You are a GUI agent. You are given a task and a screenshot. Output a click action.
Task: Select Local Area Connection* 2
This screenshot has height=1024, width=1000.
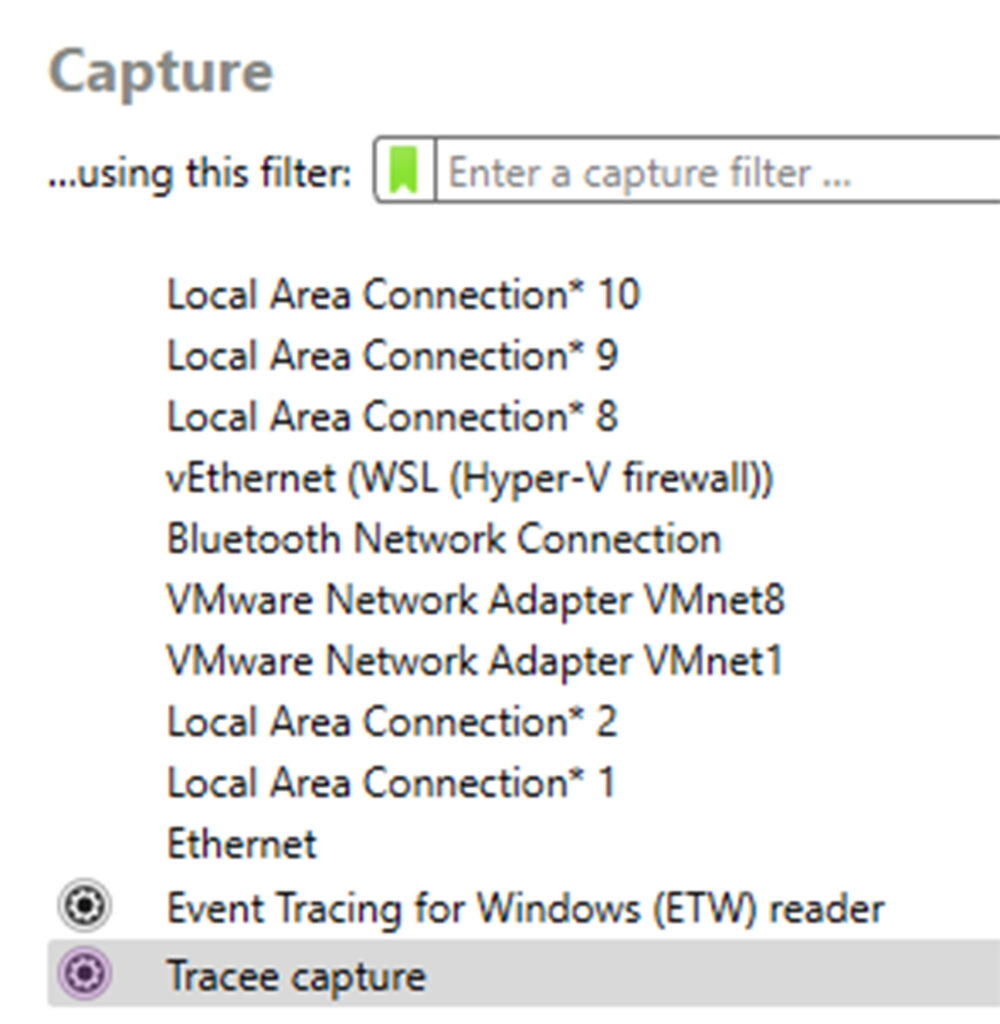pos(395,722)
